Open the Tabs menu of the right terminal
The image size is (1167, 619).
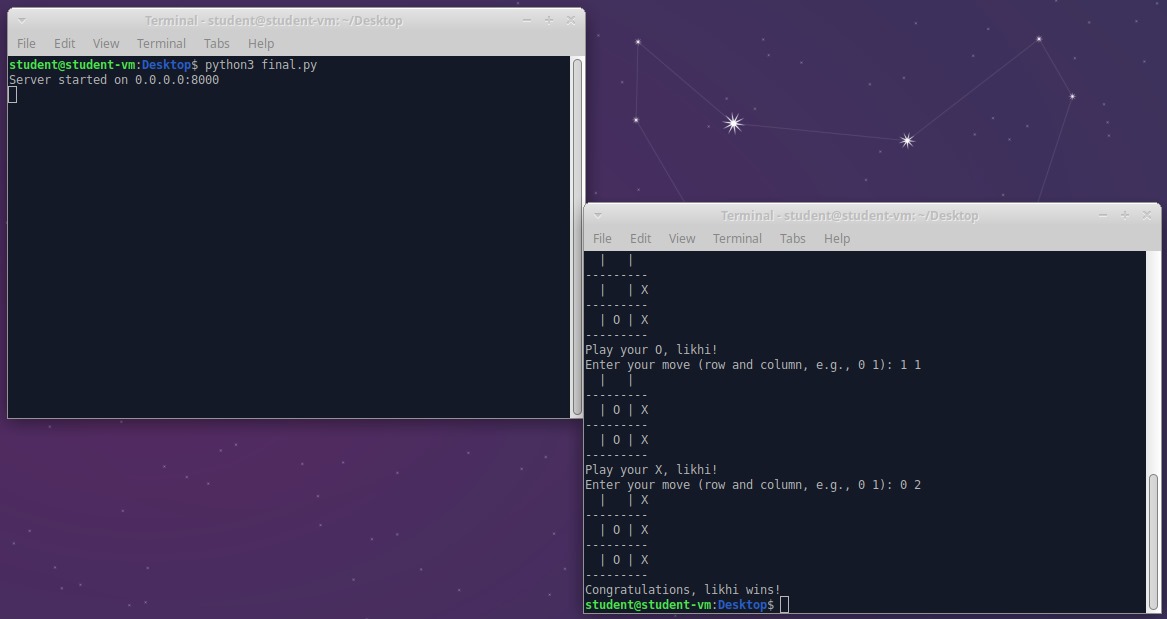pyautogui.click(x=792, y=238)
